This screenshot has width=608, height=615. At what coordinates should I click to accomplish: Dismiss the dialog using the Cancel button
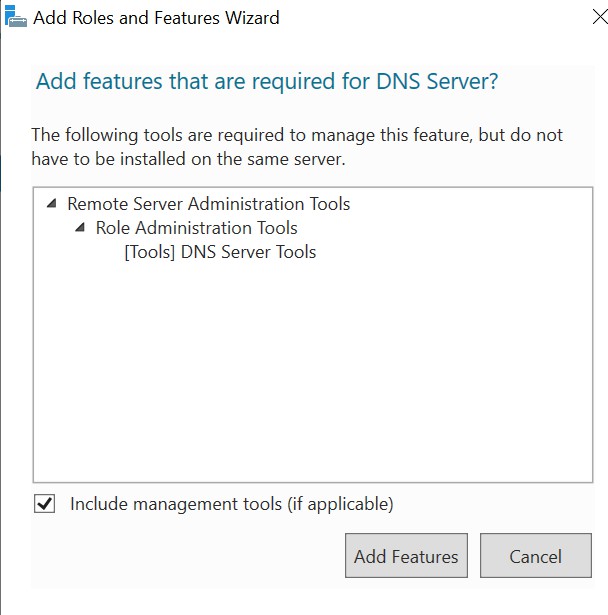point(535,556)
